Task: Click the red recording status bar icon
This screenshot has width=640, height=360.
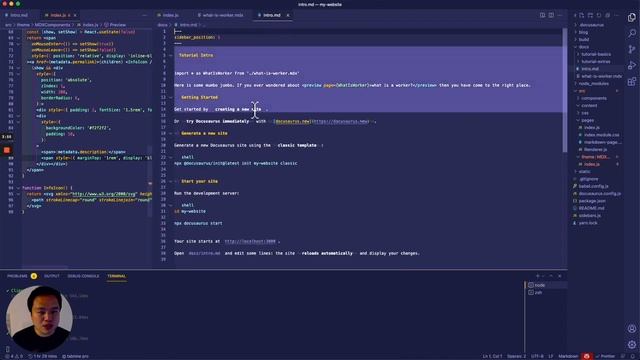Action: [587, 356]
